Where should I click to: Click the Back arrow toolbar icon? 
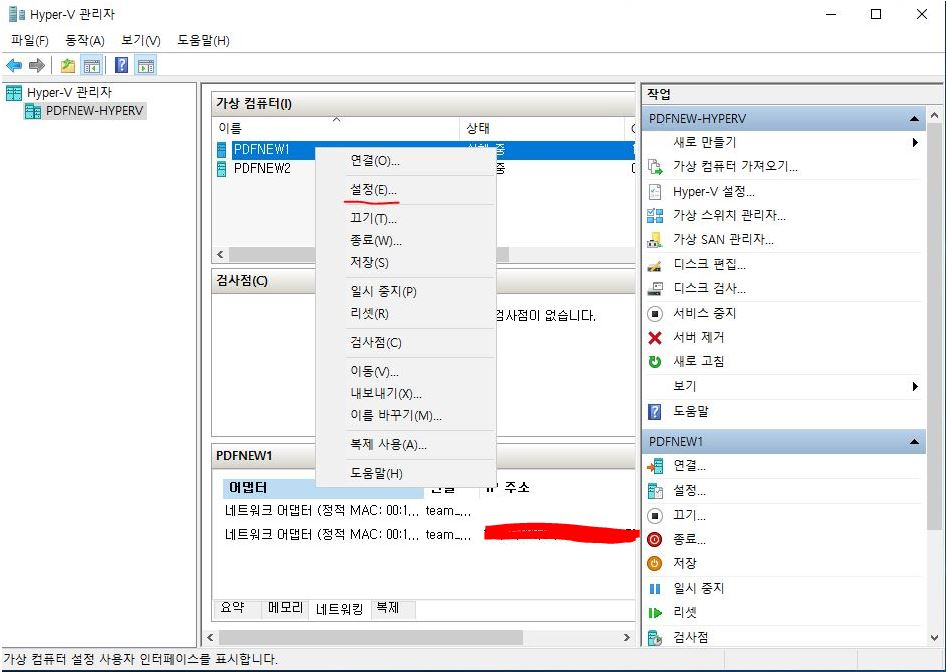pos(14,65)
